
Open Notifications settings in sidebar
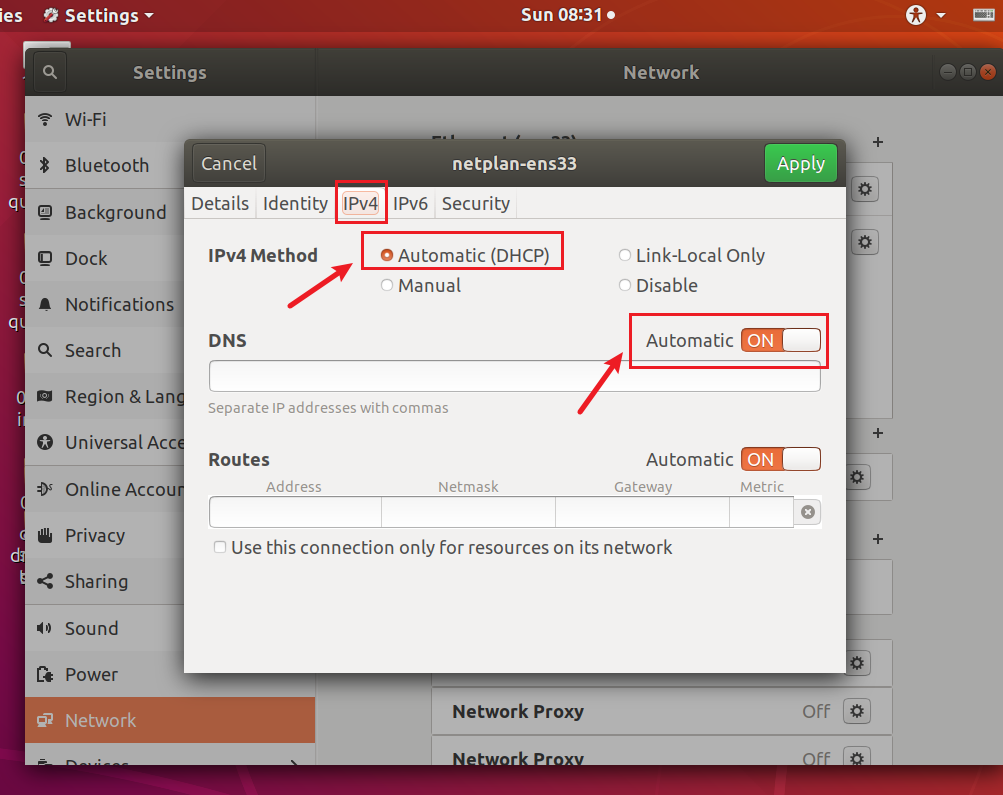(x=170, y=304)
